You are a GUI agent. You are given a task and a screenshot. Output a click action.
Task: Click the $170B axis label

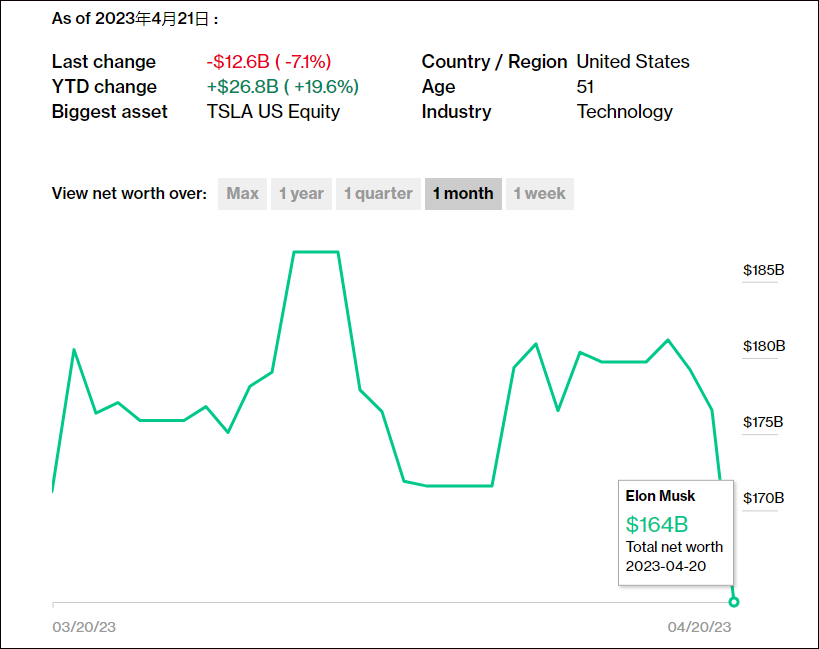pyautogui.click(x=763, y=497)
